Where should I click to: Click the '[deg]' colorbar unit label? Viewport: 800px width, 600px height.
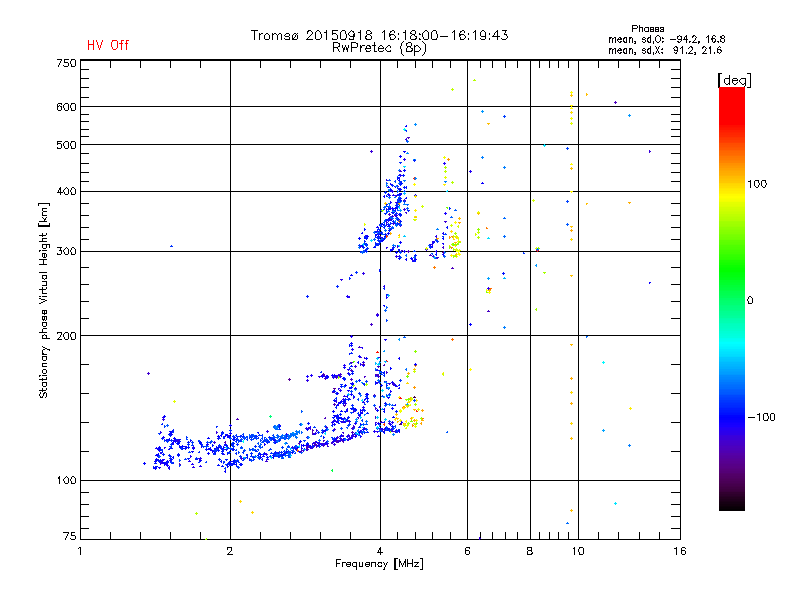click(x=734, y=80)
